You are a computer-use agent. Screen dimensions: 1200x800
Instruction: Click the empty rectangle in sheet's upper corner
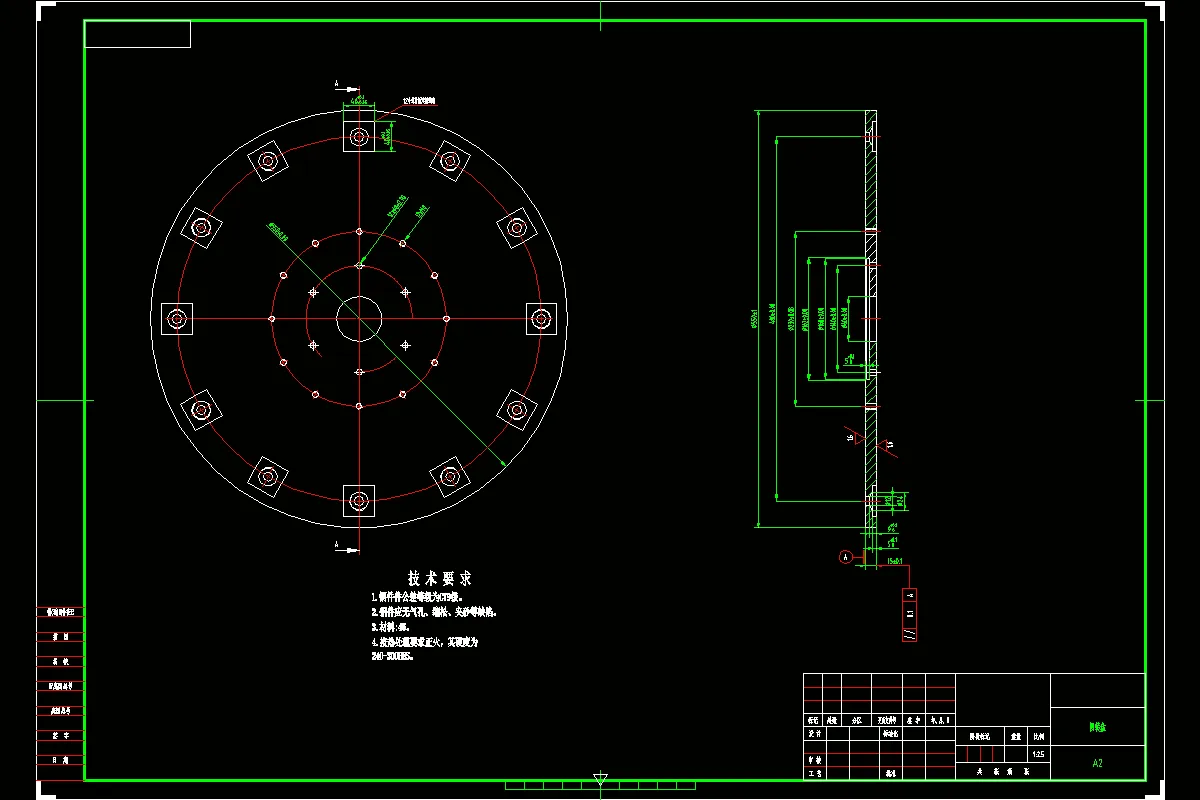(138, 35)
